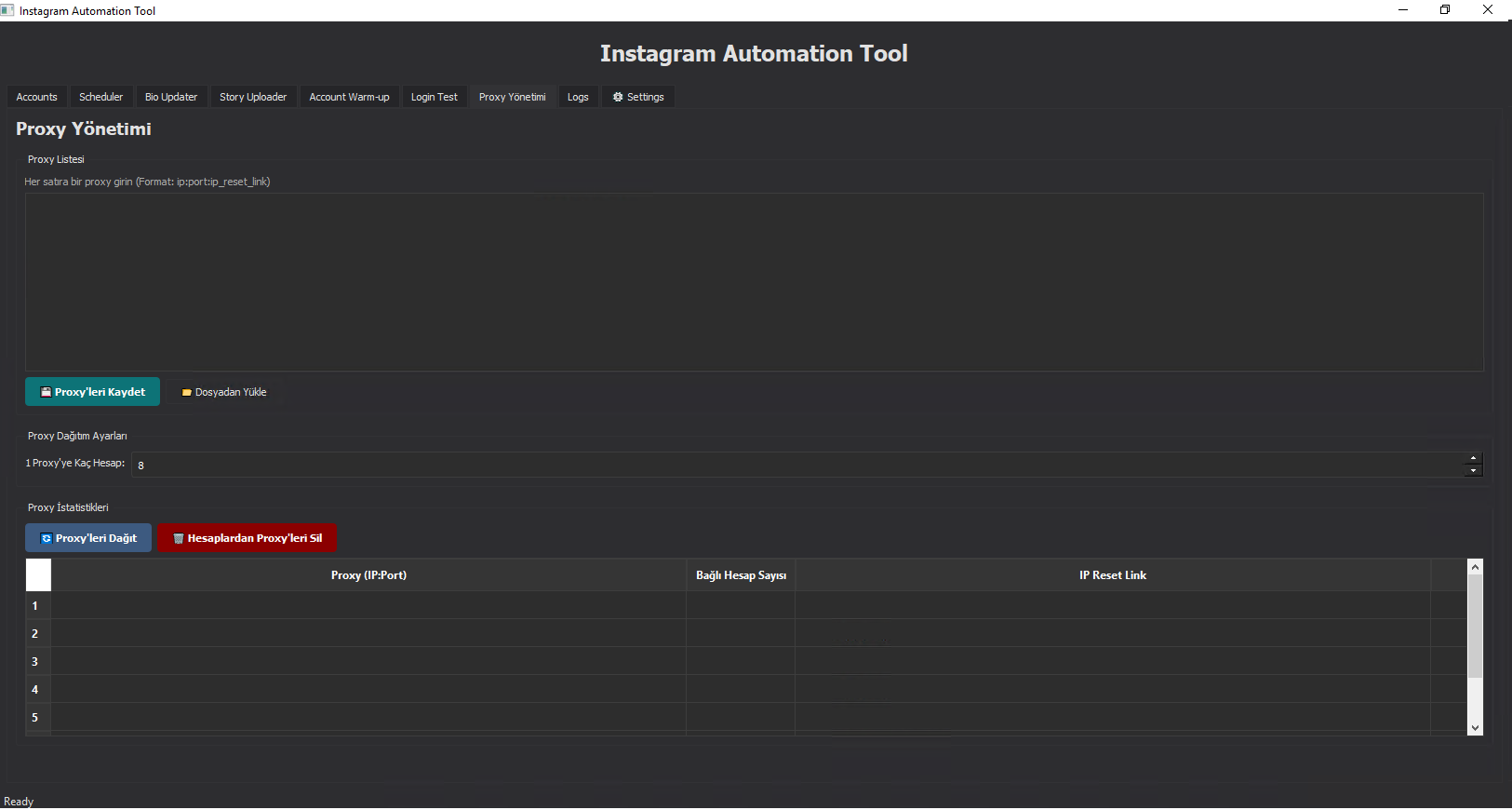Image resolution: width=1512 pixels, height=810 pixels.
Task: Switch to the Logs tab
Action: pyautogui.click(x=578, y=97)
